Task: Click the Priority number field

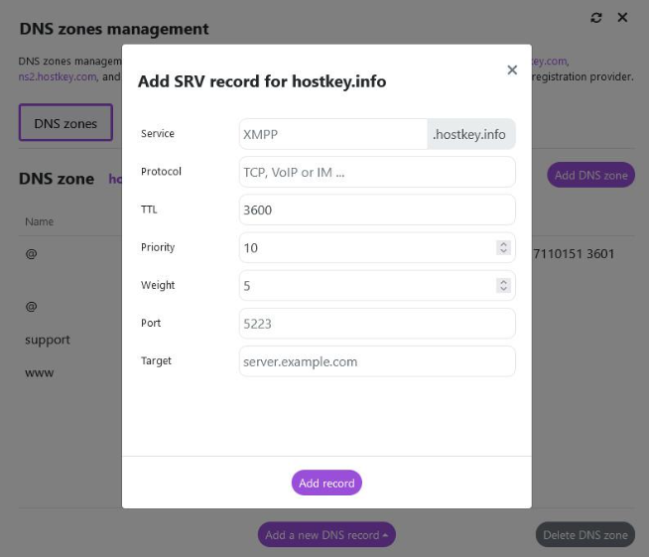Action: tap(366, 247)
